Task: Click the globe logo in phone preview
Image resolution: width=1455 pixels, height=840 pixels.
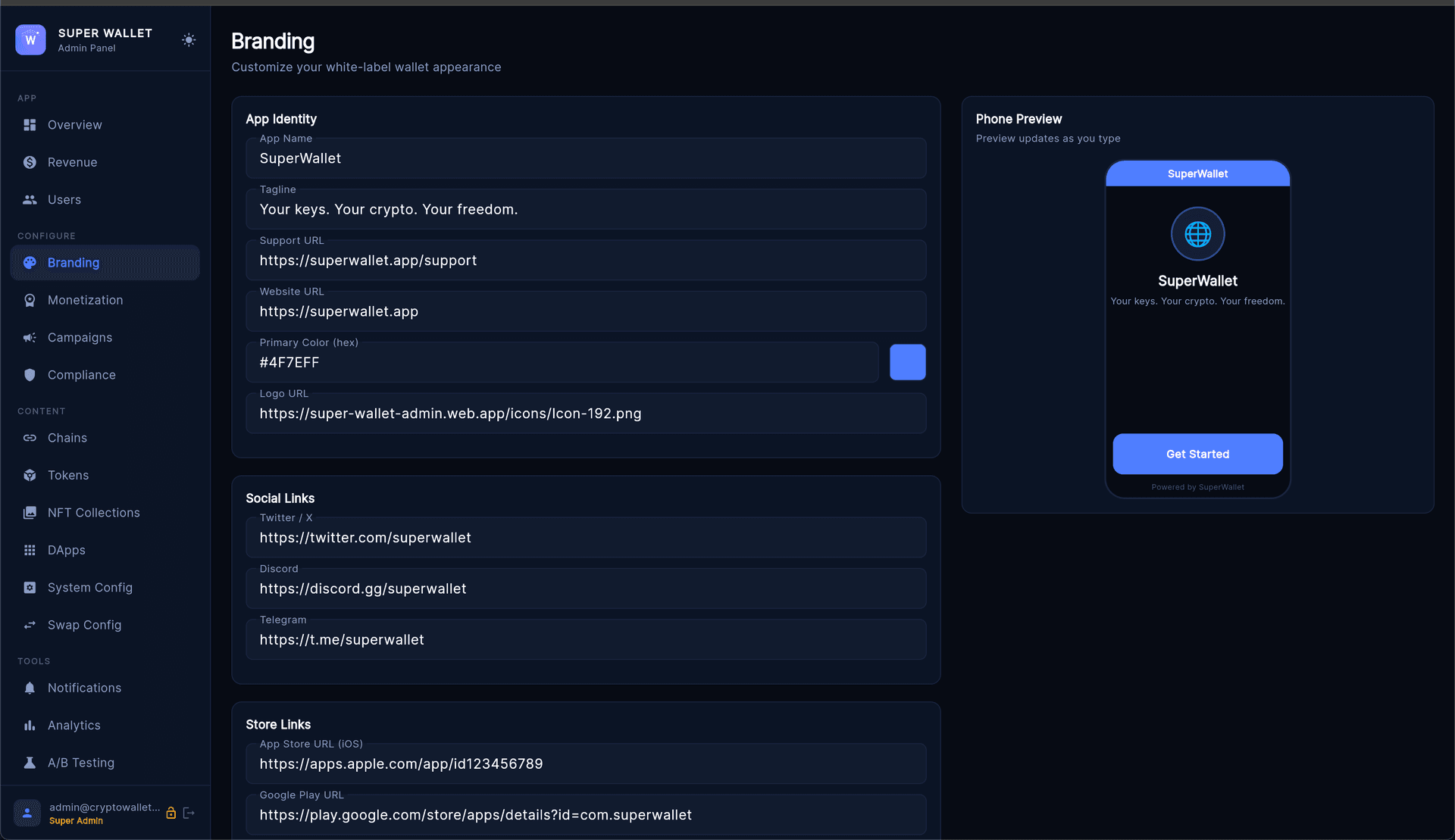Action: pos(1197,234)
